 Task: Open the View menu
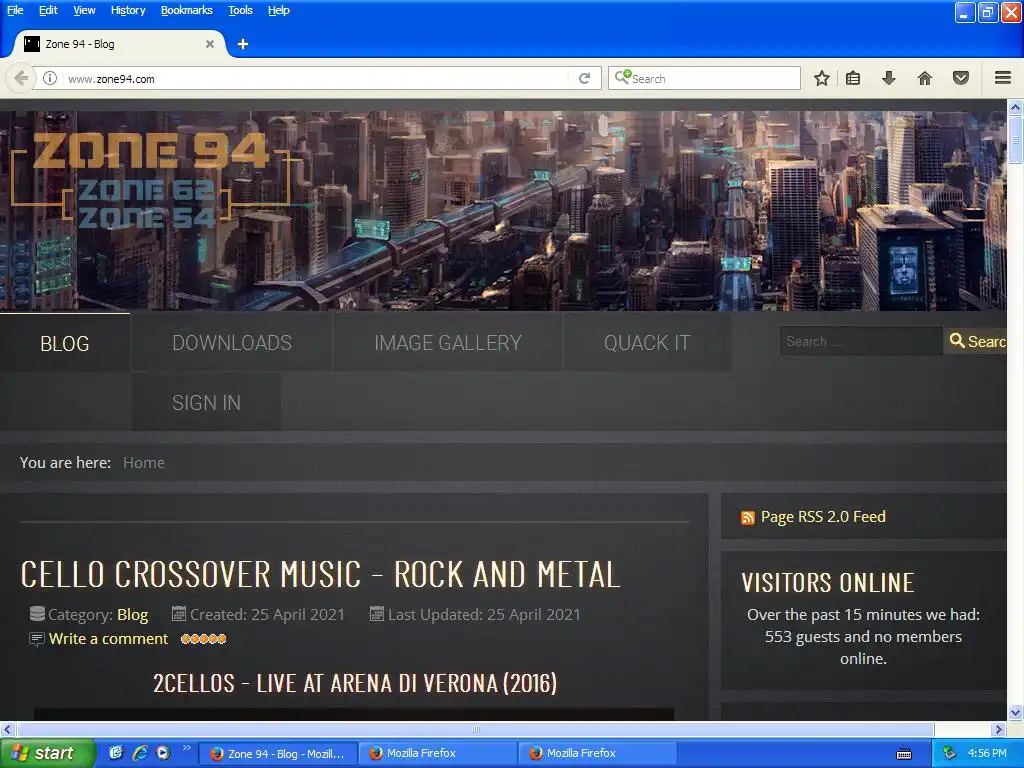pyautogui.click(x=84, y=10)
